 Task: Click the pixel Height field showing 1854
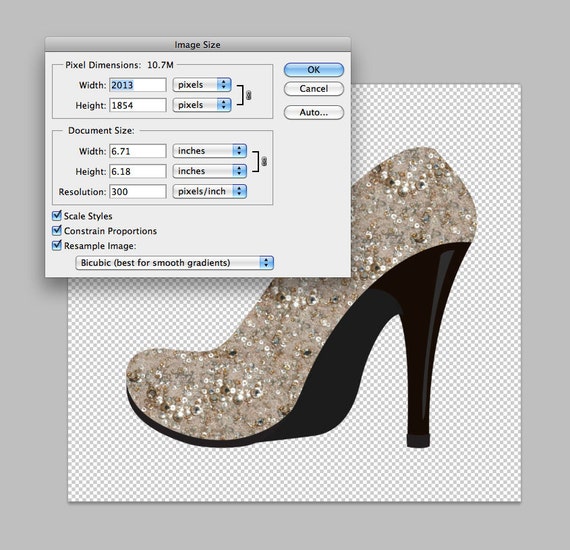point(138,105)
